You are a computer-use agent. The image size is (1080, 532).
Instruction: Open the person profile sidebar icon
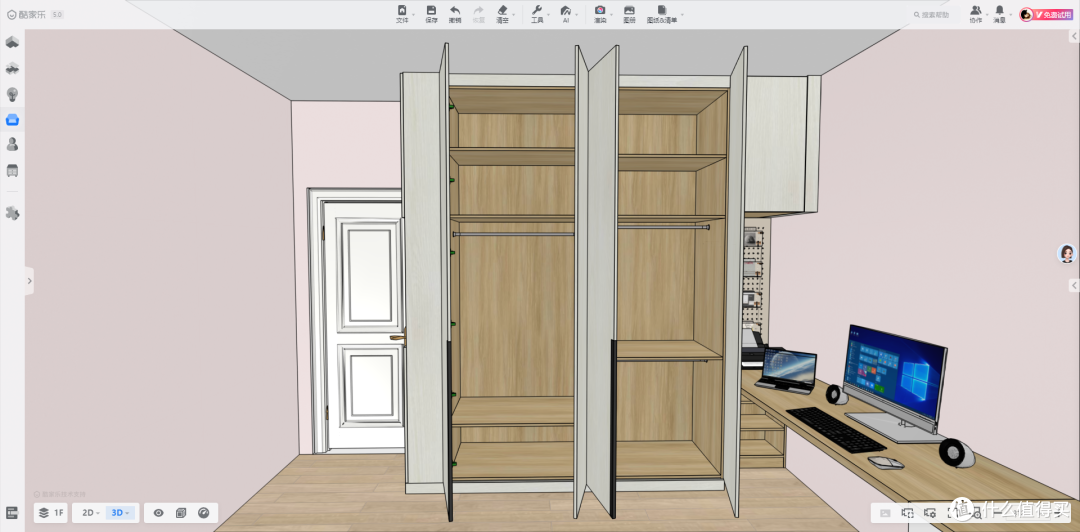[x=12, y=144]
